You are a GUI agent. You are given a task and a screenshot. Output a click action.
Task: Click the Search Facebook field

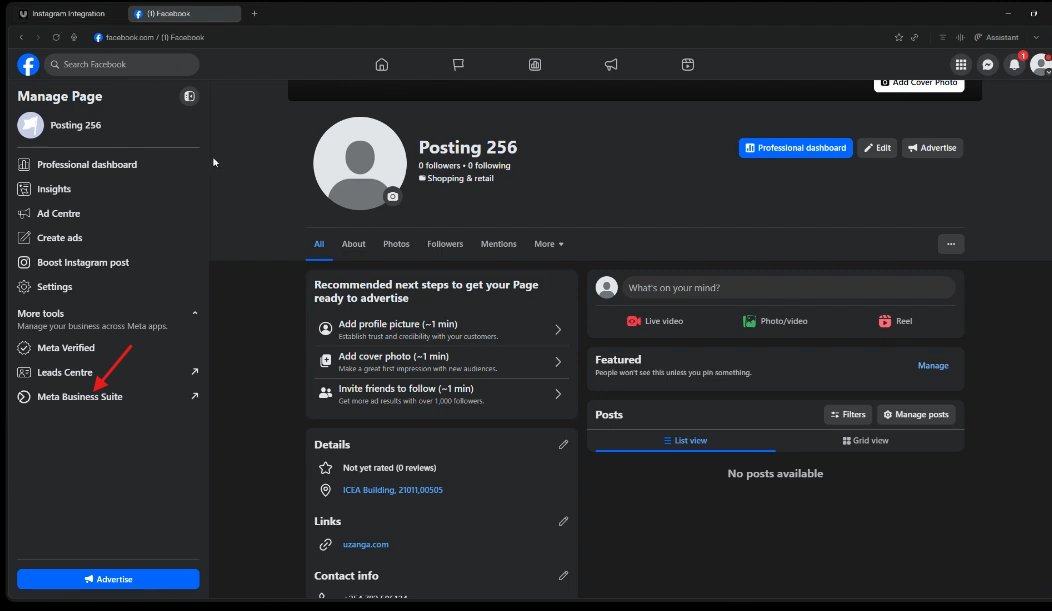[122, 64]
